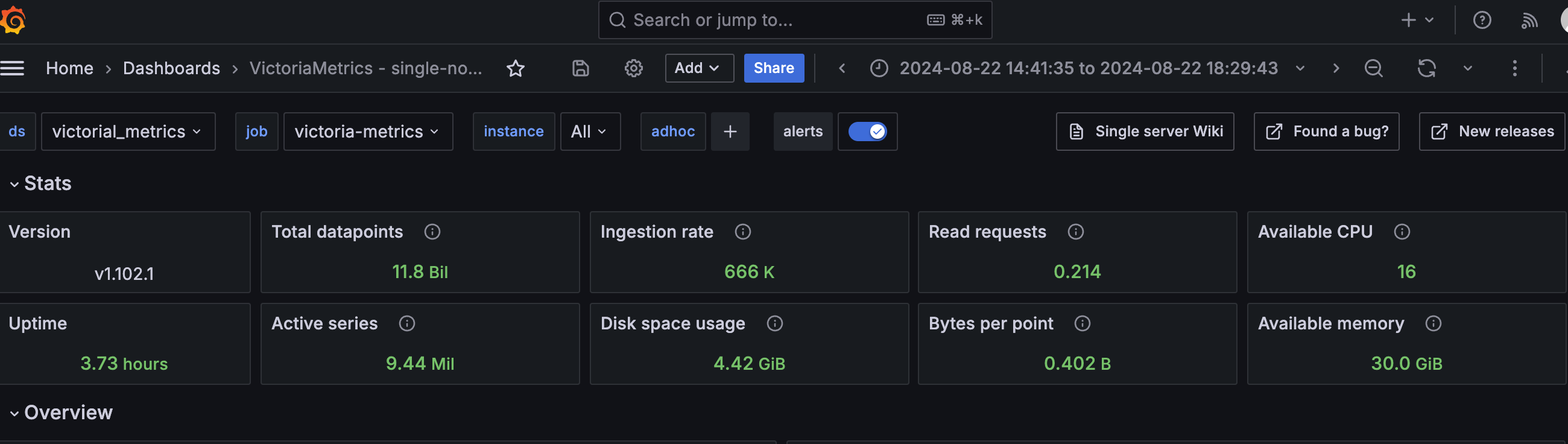Go to Dashboards breadcrumb
The width and height of the screenshot is (1568, 444).
171,68
